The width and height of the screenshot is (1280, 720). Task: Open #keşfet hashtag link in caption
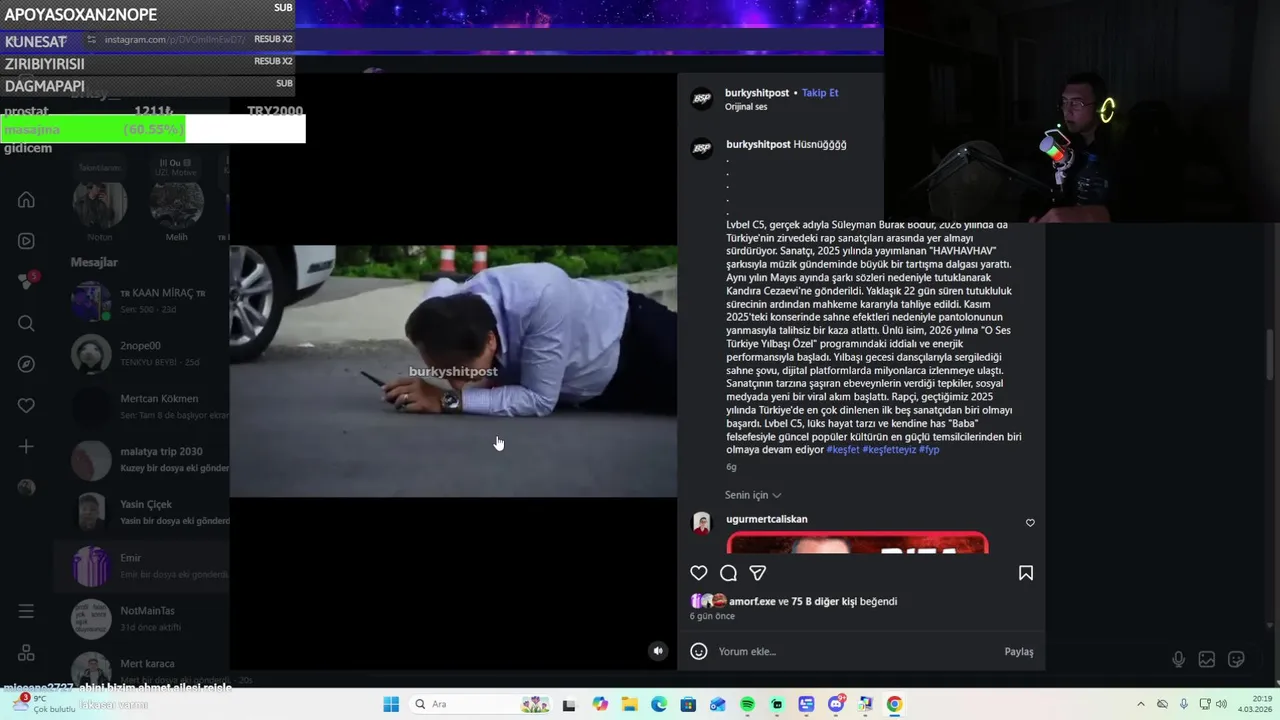pos(842,450)
